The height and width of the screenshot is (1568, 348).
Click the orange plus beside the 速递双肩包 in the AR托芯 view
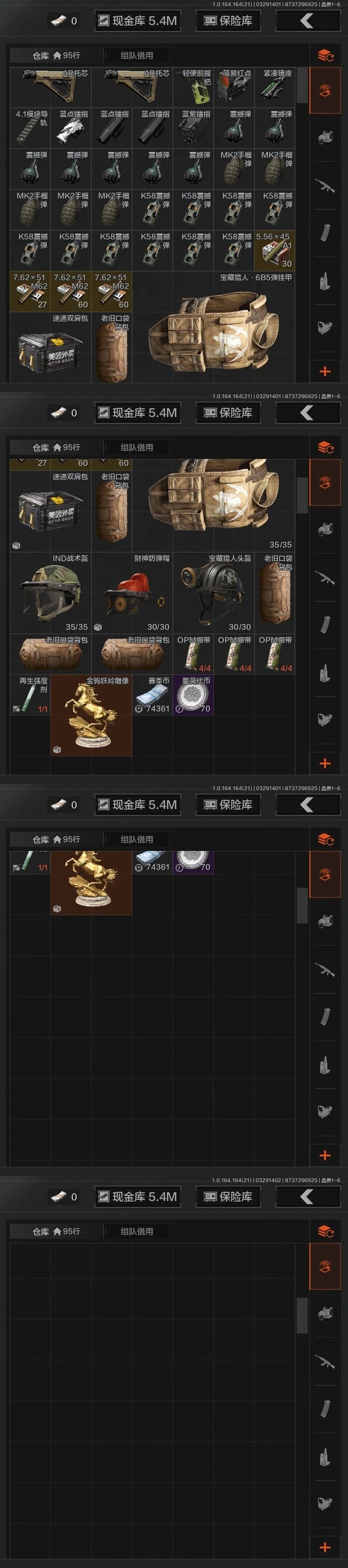pos(325,371)
